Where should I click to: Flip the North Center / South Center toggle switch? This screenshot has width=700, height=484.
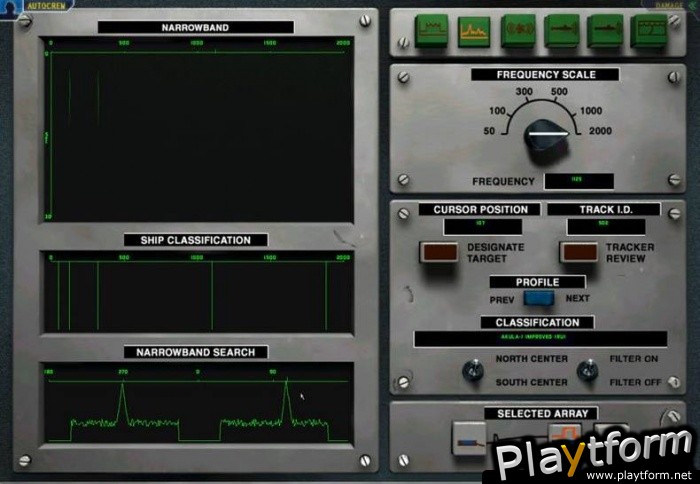pyautogui.click(x=473, y=370)
